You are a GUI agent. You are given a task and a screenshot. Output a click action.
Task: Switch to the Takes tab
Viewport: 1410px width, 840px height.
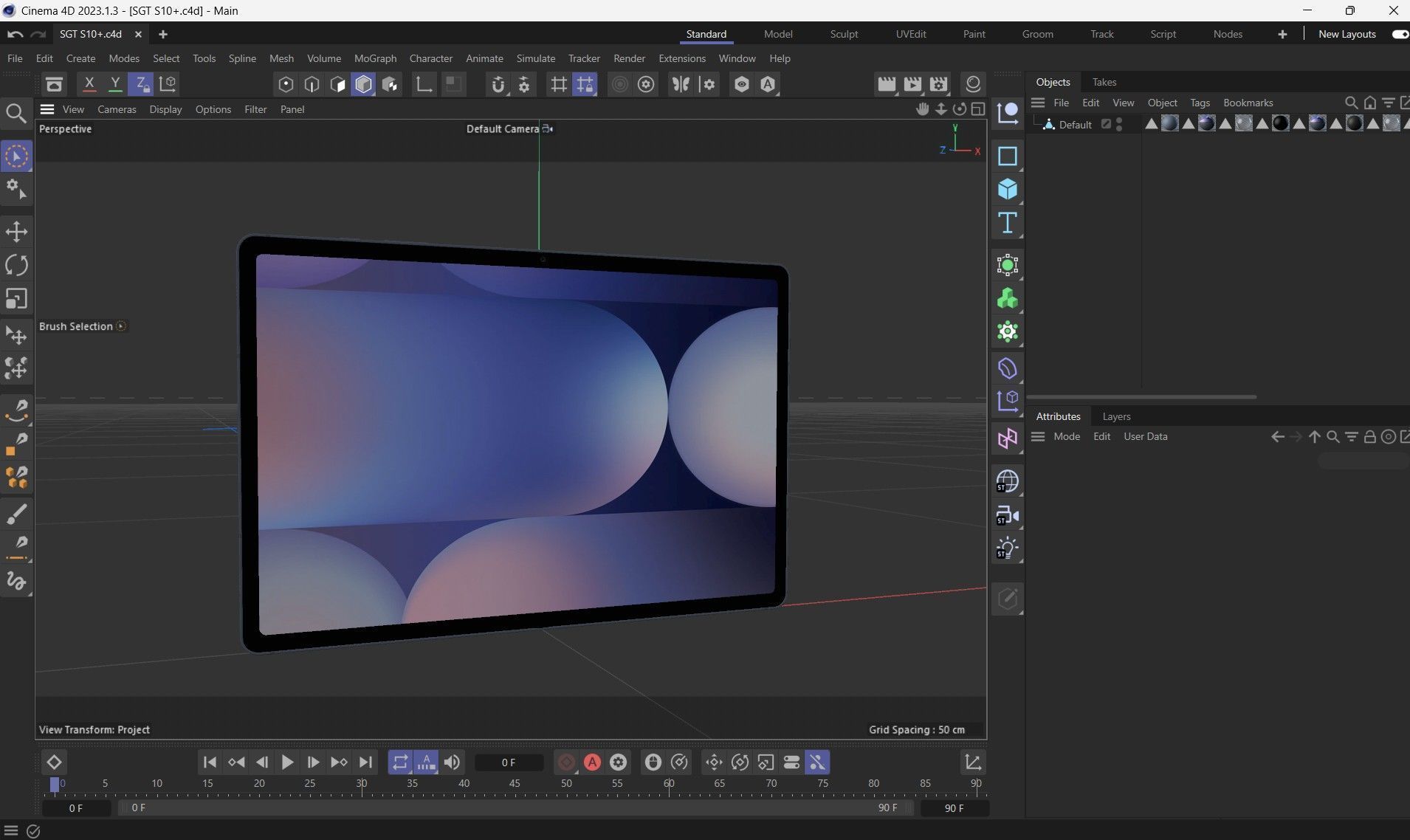[x=1104, y=82]
